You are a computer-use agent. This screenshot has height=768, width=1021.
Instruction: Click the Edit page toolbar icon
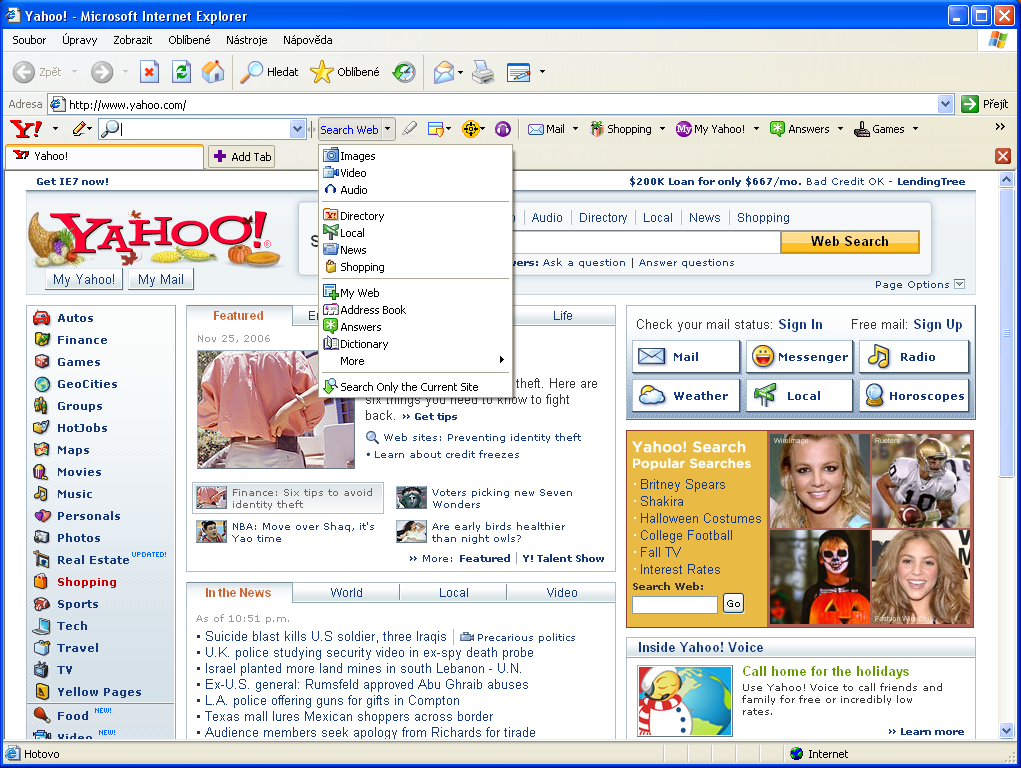click(x=518, y=72)
